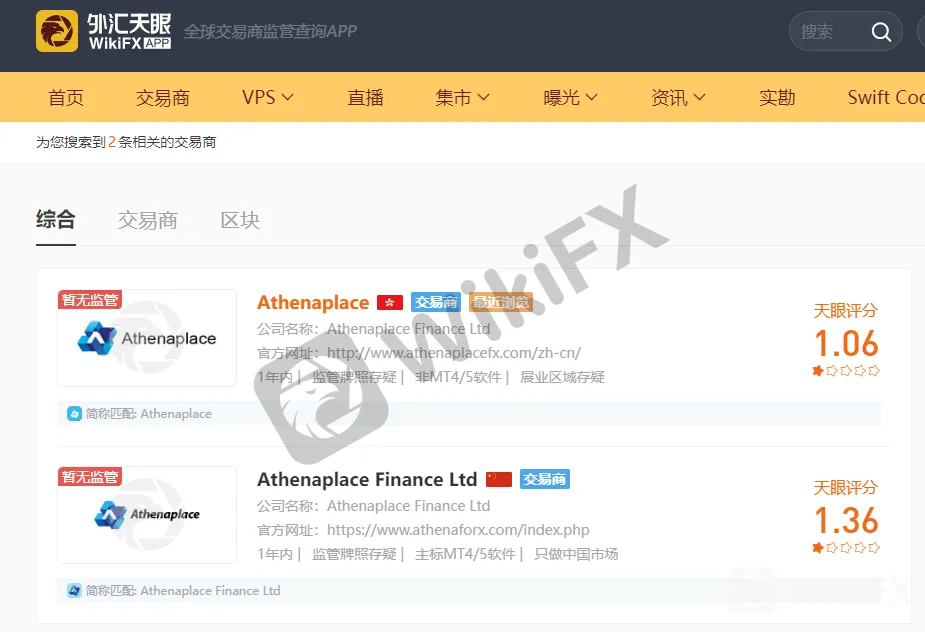Open the athenaplacefx.com website link

454,353
